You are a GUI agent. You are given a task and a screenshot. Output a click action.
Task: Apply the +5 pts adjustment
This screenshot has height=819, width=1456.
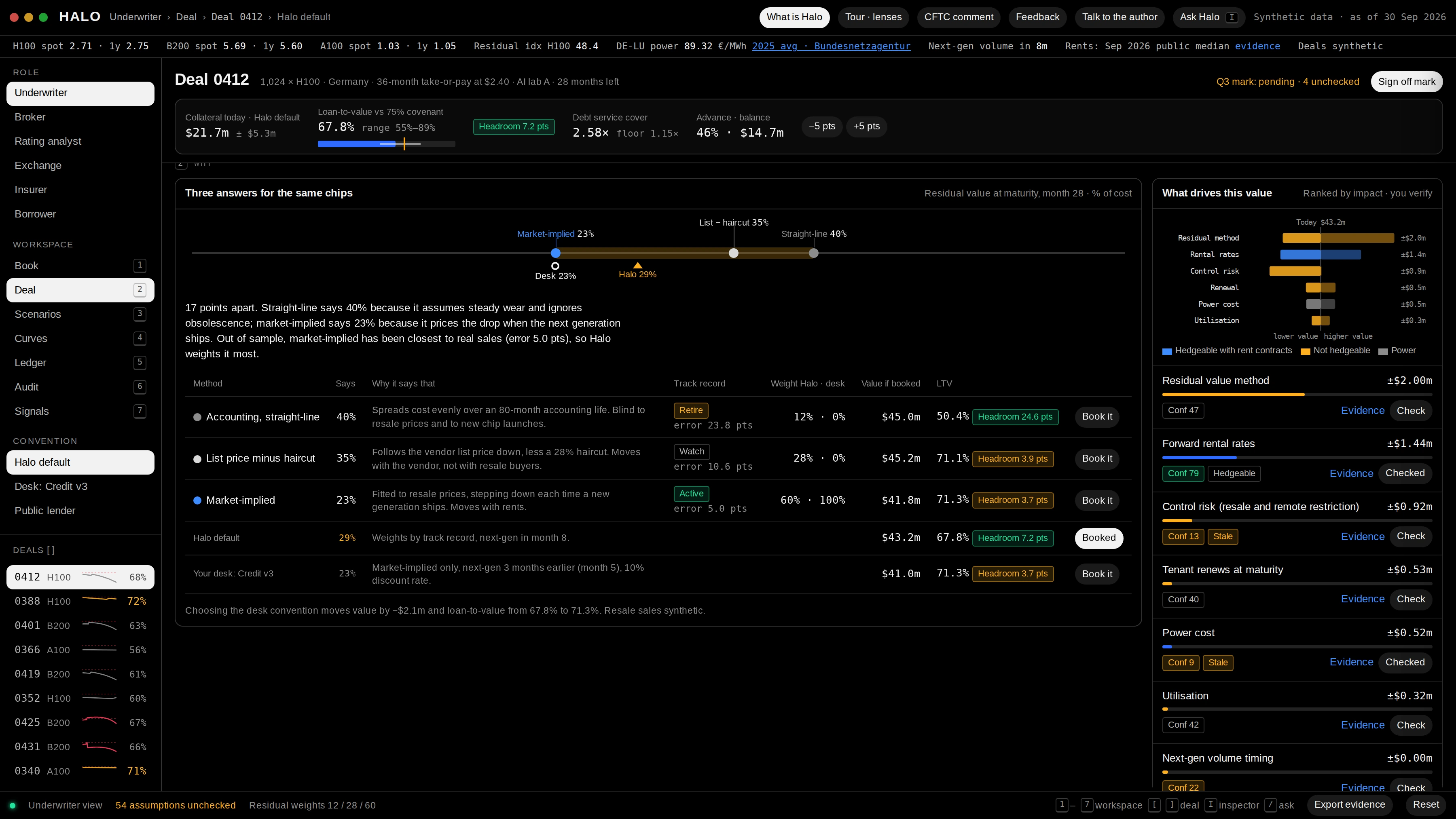pyautogui.click(x=866, y=127)
